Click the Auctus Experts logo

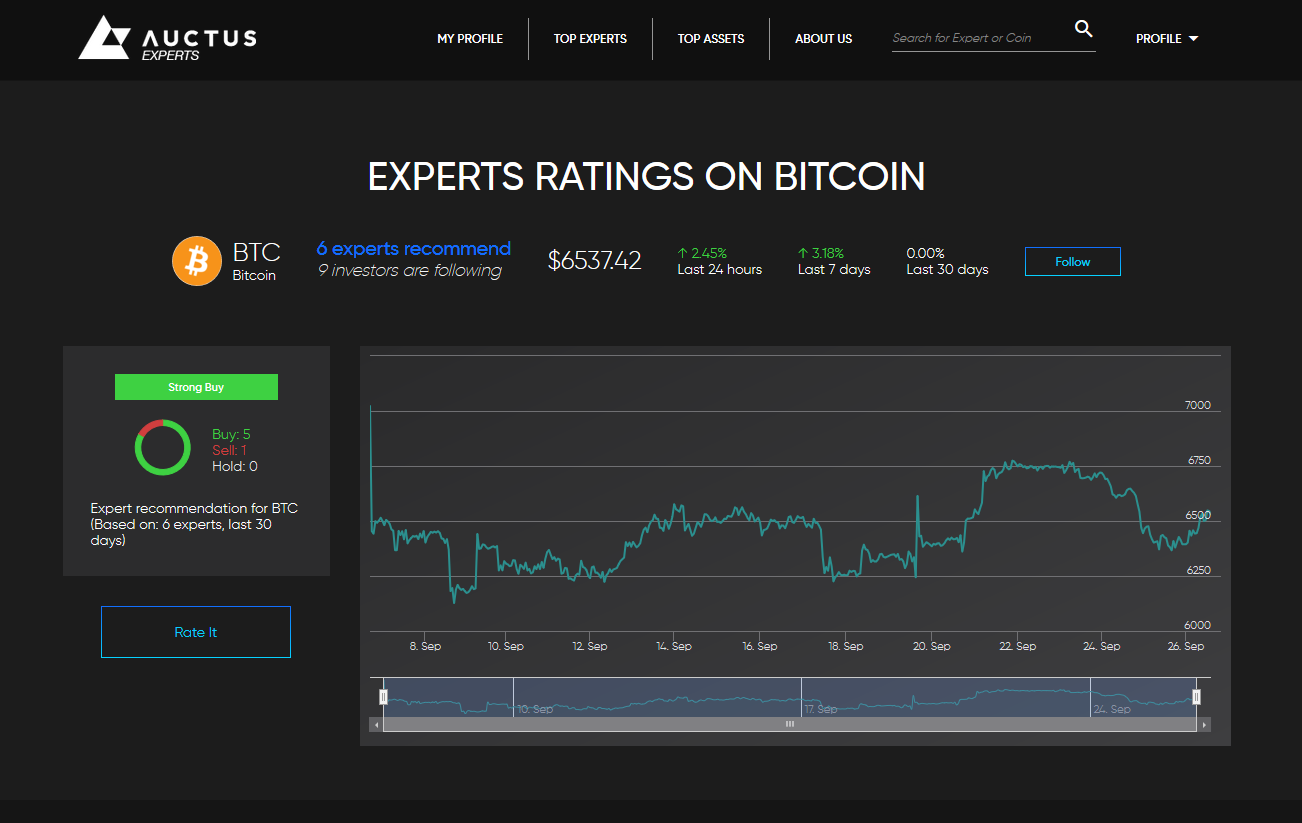click(167, 38)
